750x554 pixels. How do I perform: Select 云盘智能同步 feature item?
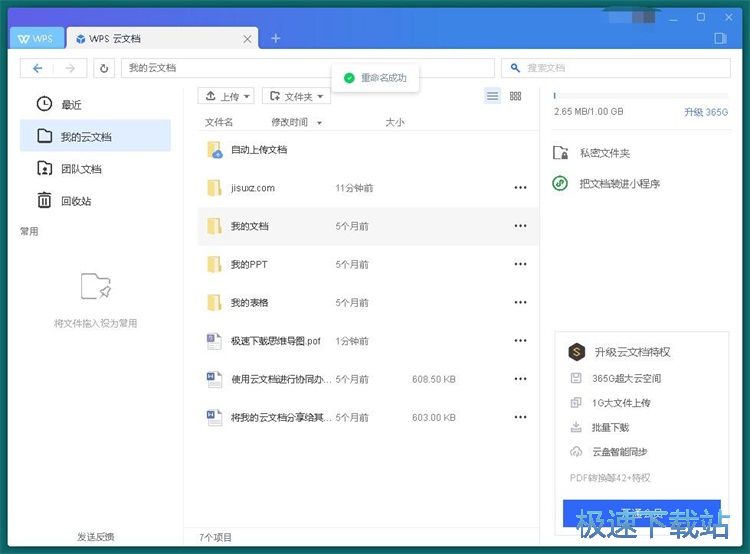(x=609, y=452)
